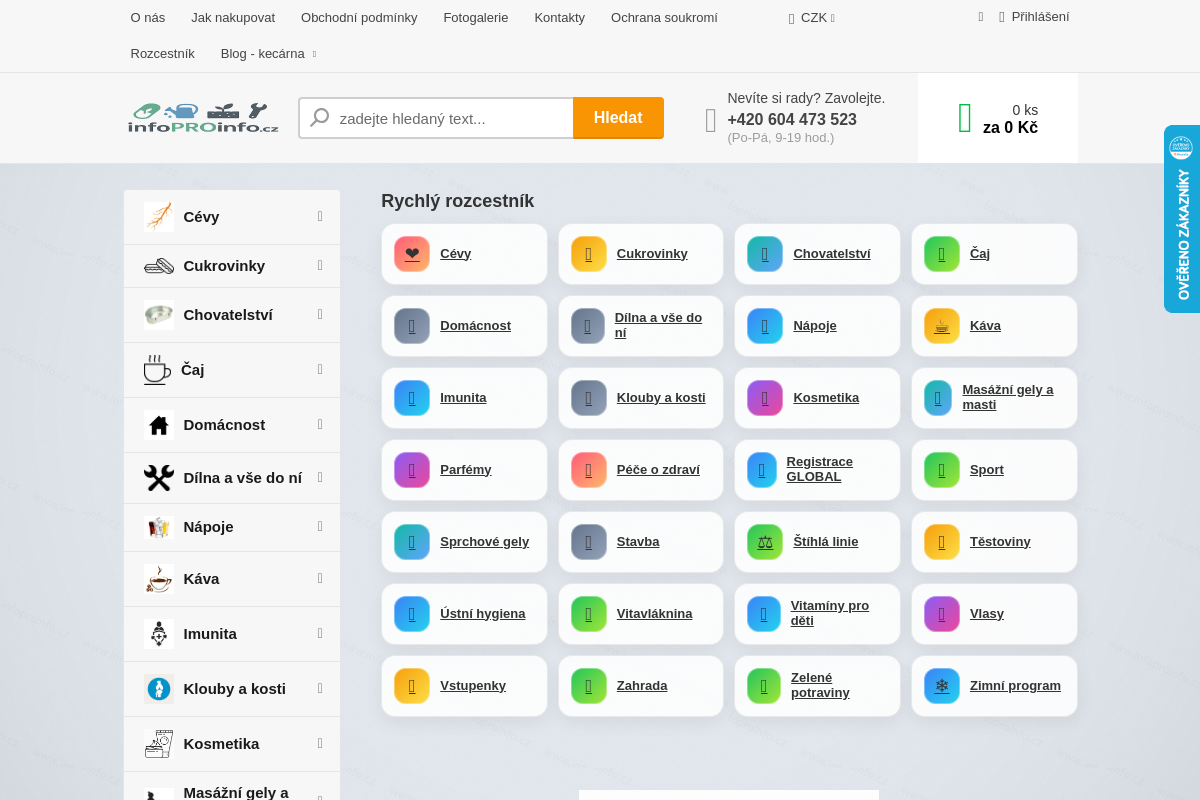Click the infoPROinfo.cz site logo
Screen dimensions: 1200x800
coord(203,118)
